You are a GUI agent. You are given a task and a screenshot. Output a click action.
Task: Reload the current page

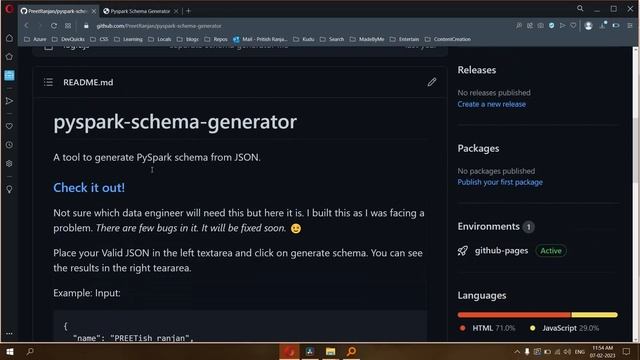54,25
